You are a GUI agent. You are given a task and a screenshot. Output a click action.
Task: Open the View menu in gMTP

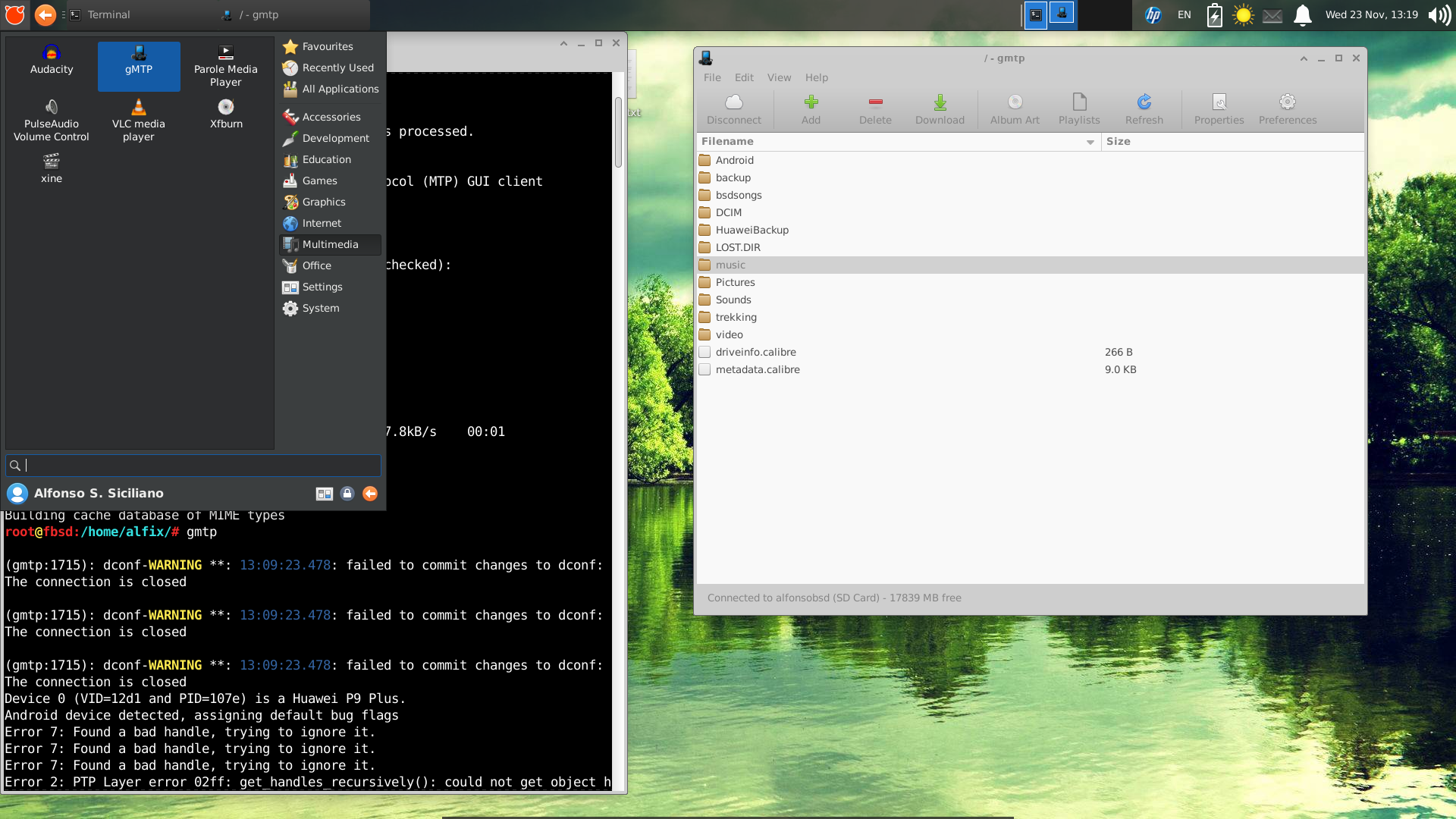(779, 77)
